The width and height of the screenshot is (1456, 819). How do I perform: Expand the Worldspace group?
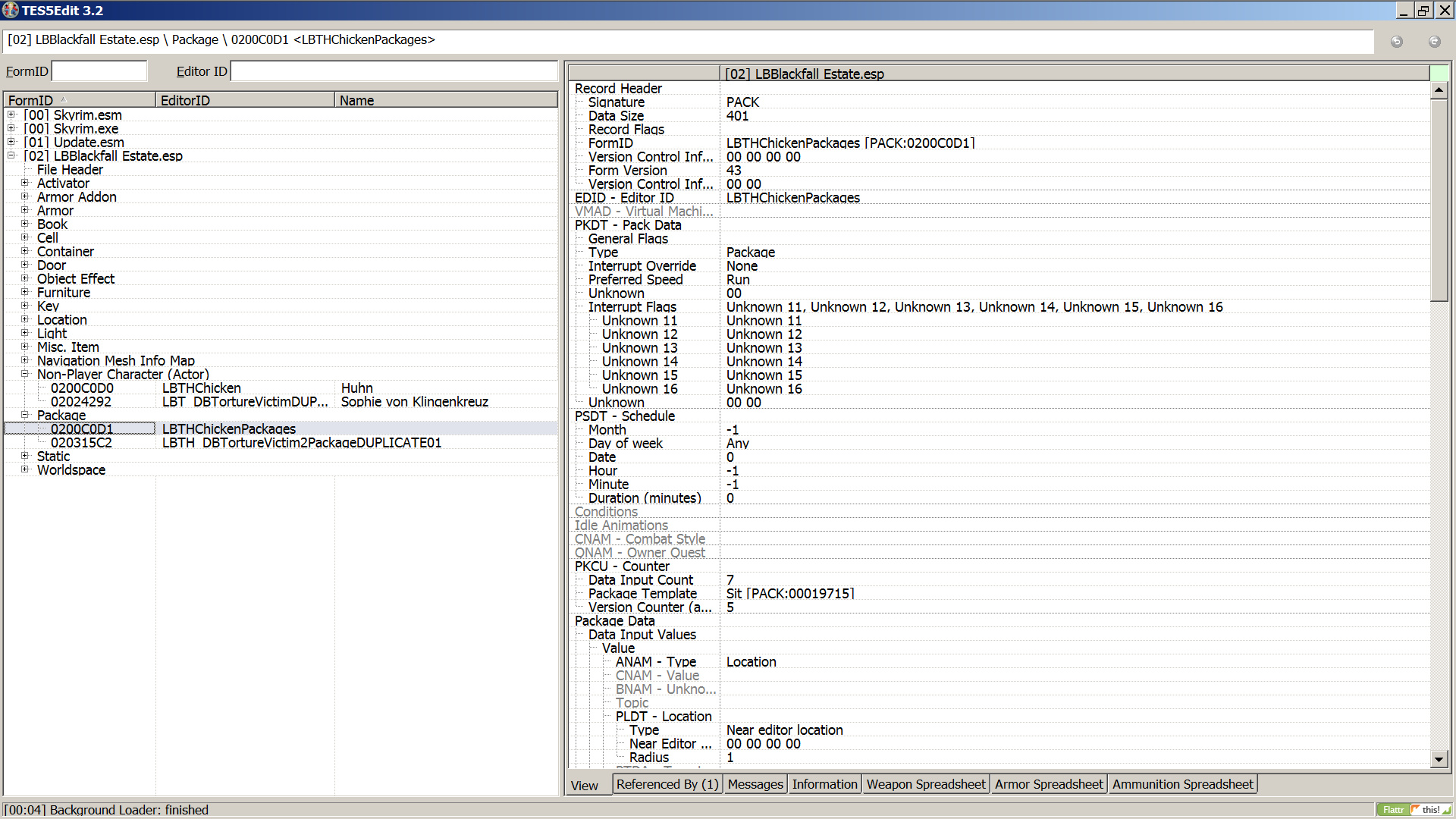[25, 469]
